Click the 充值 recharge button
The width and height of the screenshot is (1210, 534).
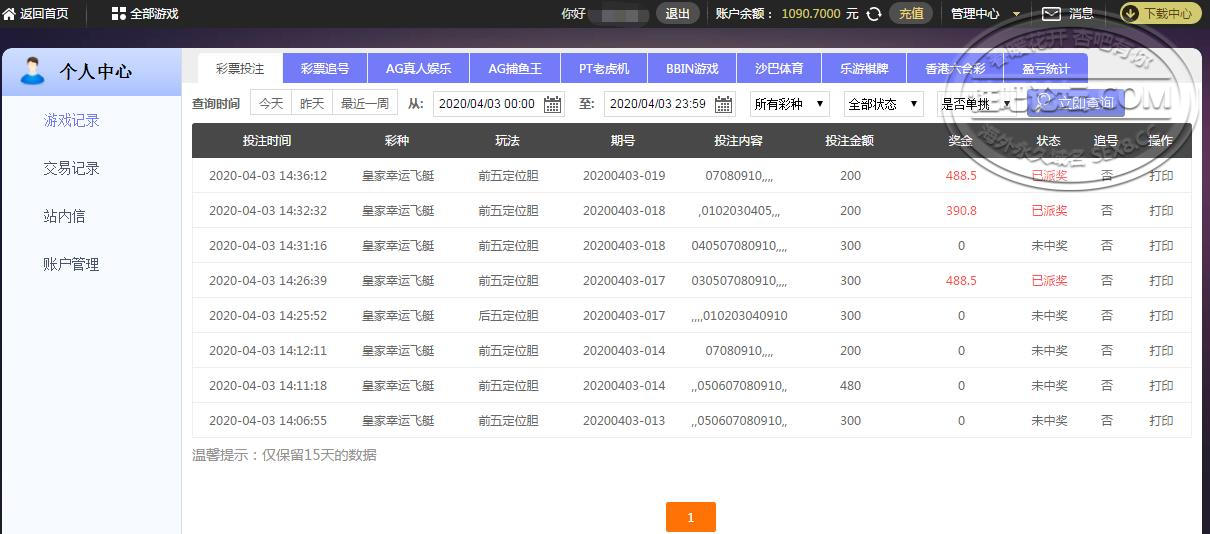click(x=911, y=14)
